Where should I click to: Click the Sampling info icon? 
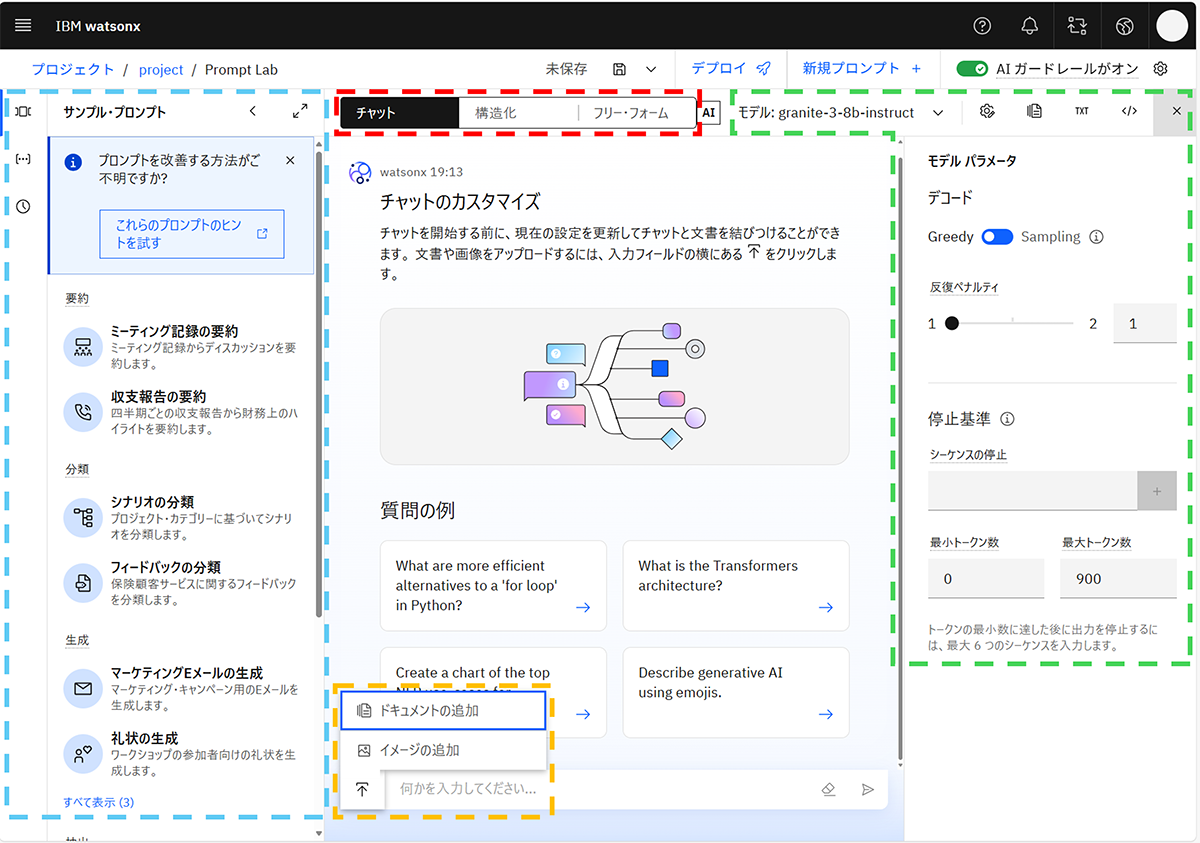tap(1096, 237)
